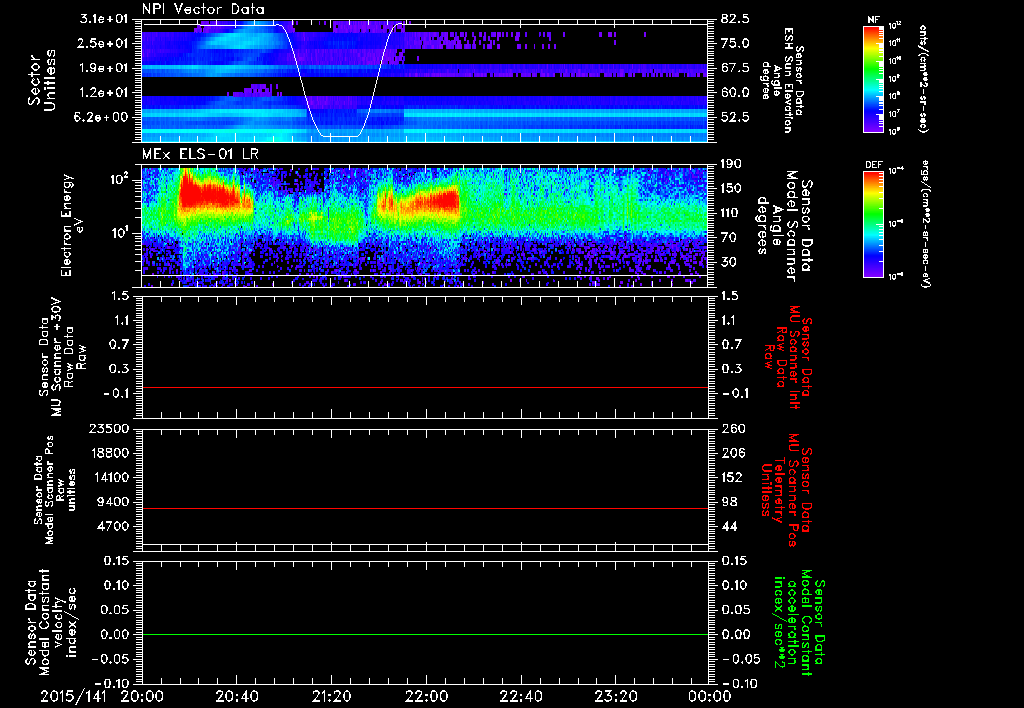Click the 67.5 degree elevation tick
1024x708 pixels.
(x=735, y=68)
